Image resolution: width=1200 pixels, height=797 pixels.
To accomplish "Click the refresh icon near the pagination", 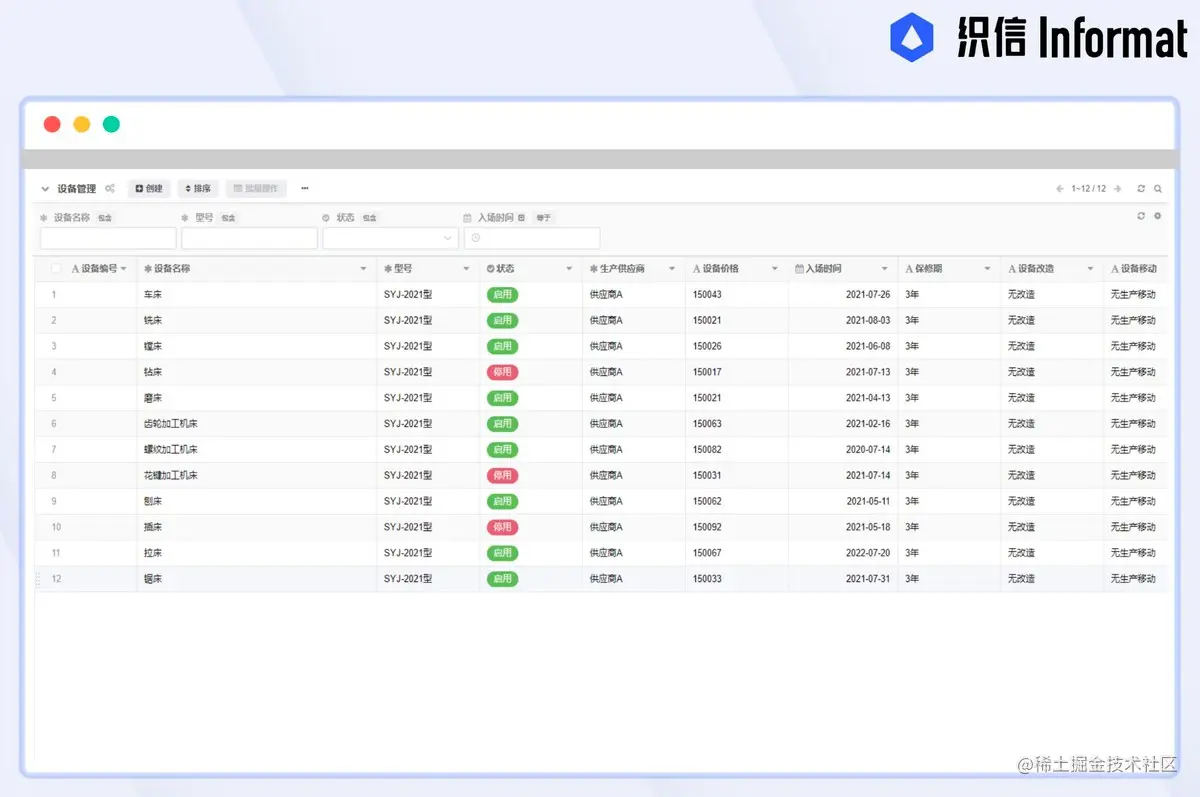I will (1141, 188).
